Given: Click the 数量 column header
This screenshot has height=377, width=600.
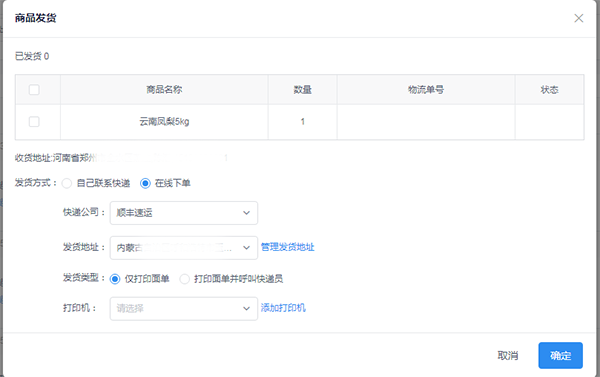Looking at the screenshot, I should pos(302,90).
